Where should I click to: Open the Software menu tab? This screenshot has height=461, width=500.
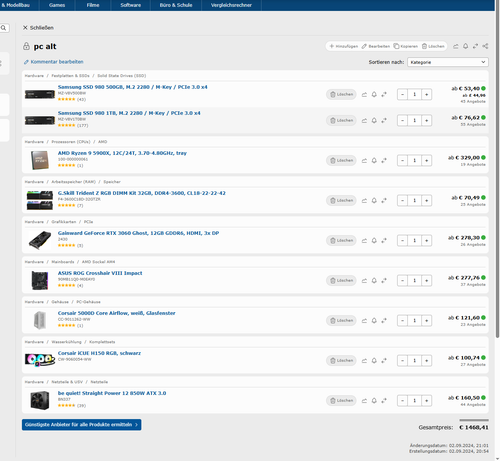(131, 5)
